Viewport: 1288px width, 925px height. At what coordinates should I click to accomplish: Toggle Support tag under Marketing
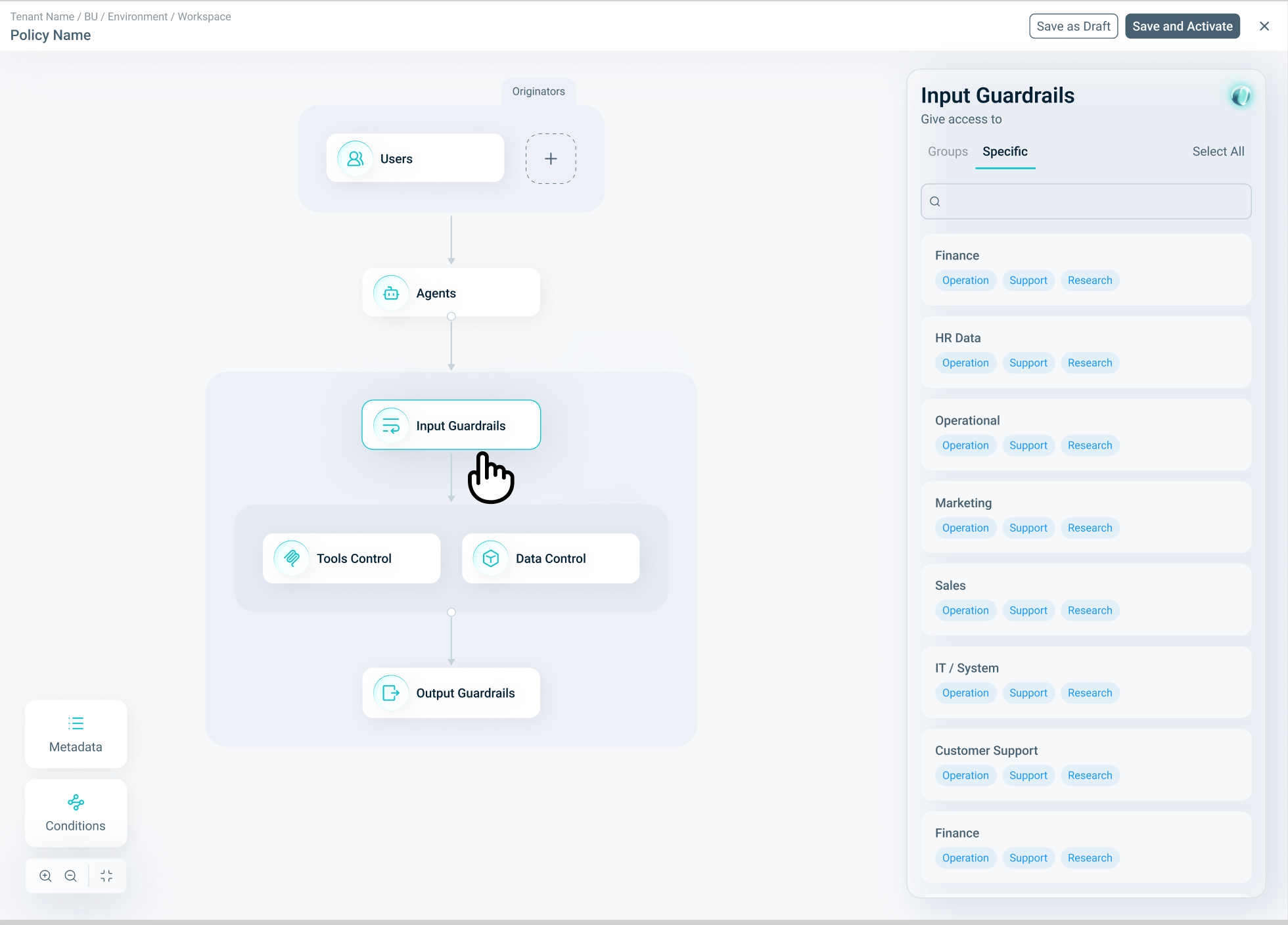[x=1028, y=528]
